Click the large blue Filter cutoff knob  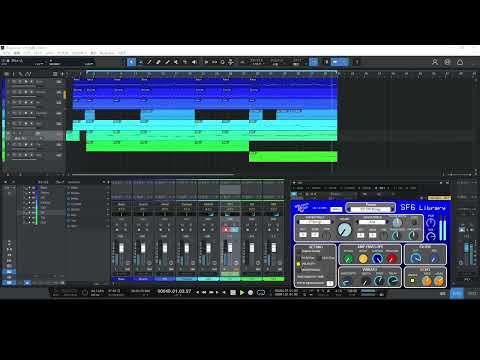[416, 258]
